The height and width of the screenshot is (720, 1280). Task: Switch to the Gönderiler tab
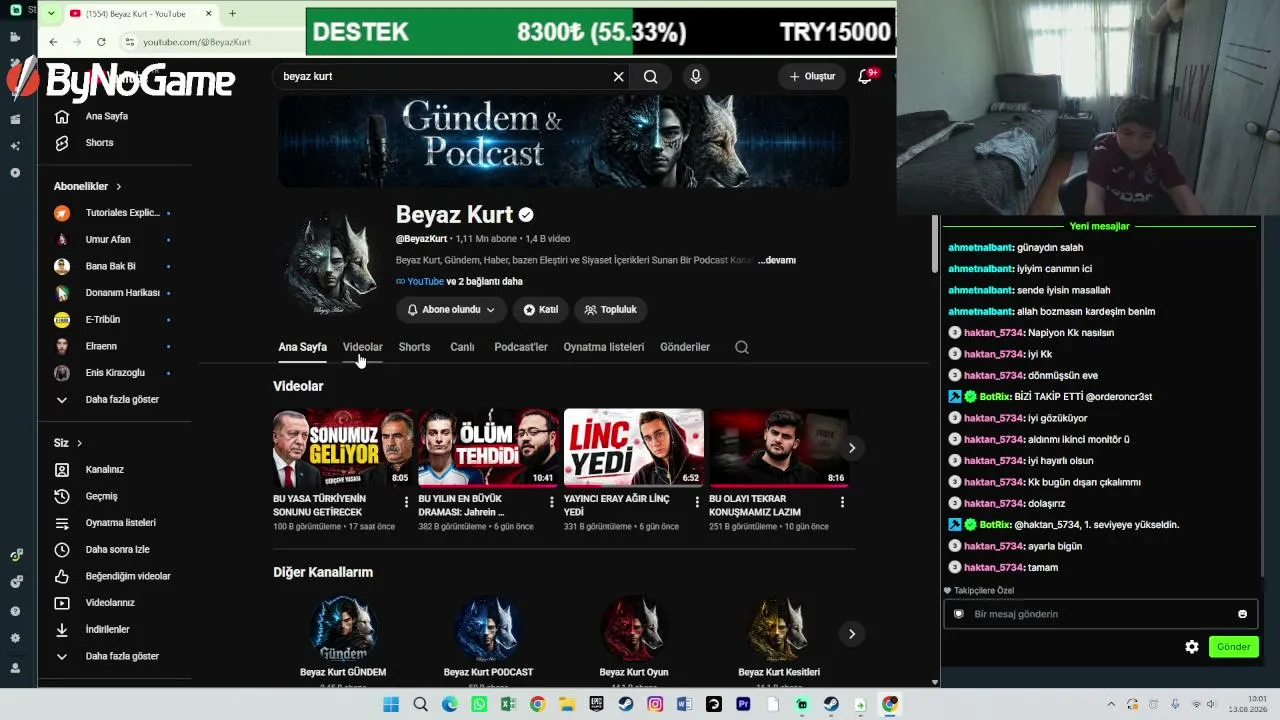[685, 347]
